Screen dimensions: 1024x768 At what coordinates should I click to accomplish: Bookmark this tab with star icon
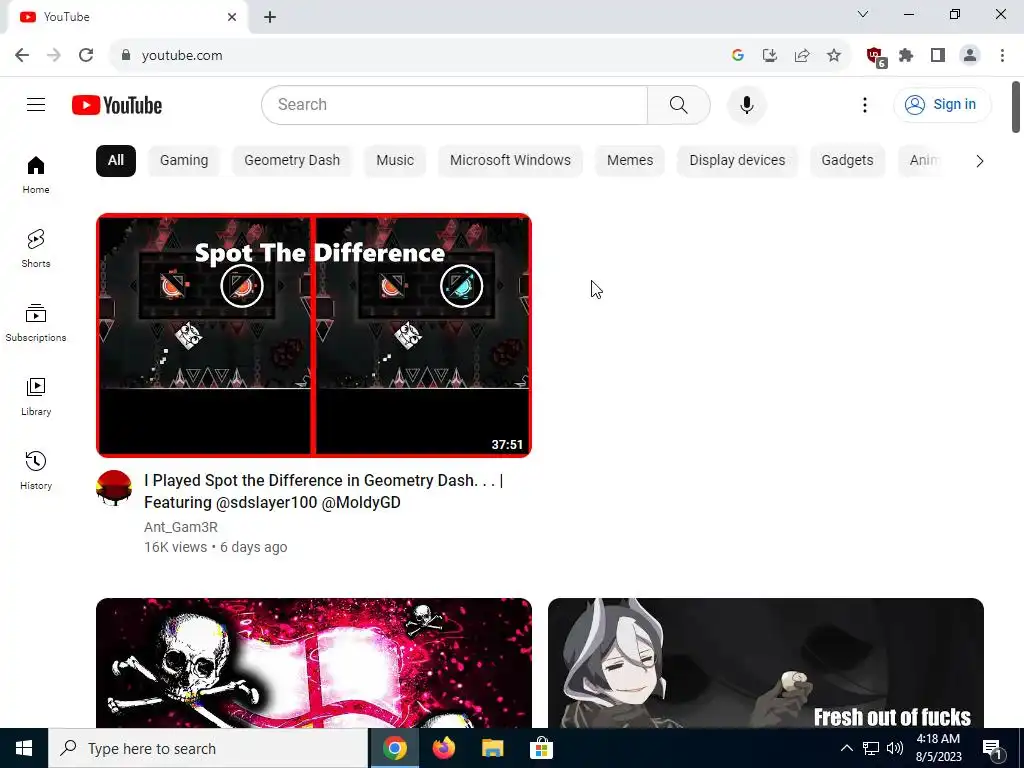pos(833,56)
